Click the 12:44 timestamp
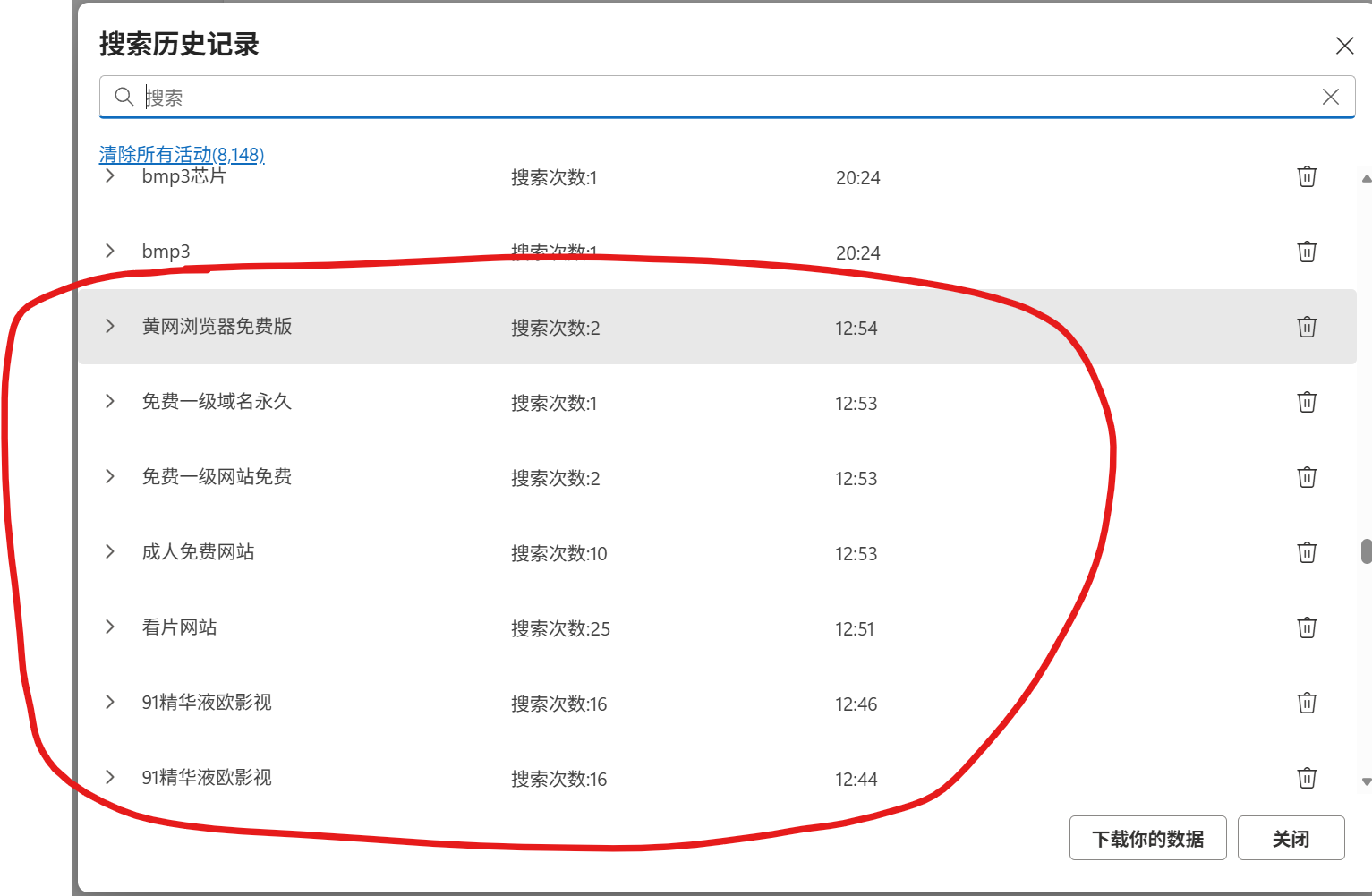1372x896 pixels. 856,779
